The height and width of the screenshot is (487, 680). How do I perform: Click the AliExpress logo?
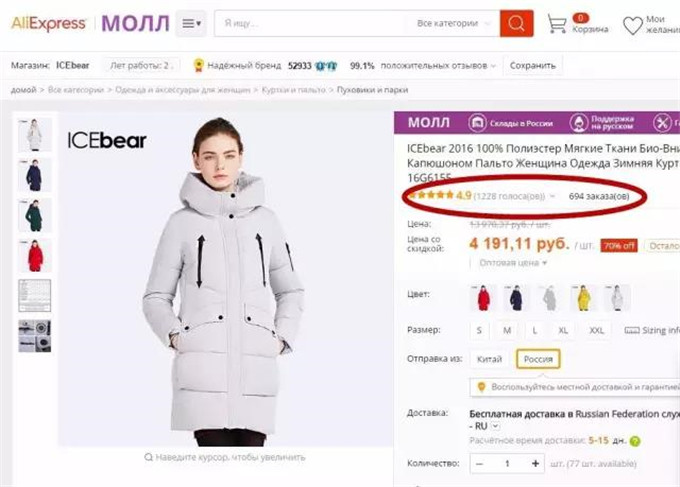click(47, 22)
